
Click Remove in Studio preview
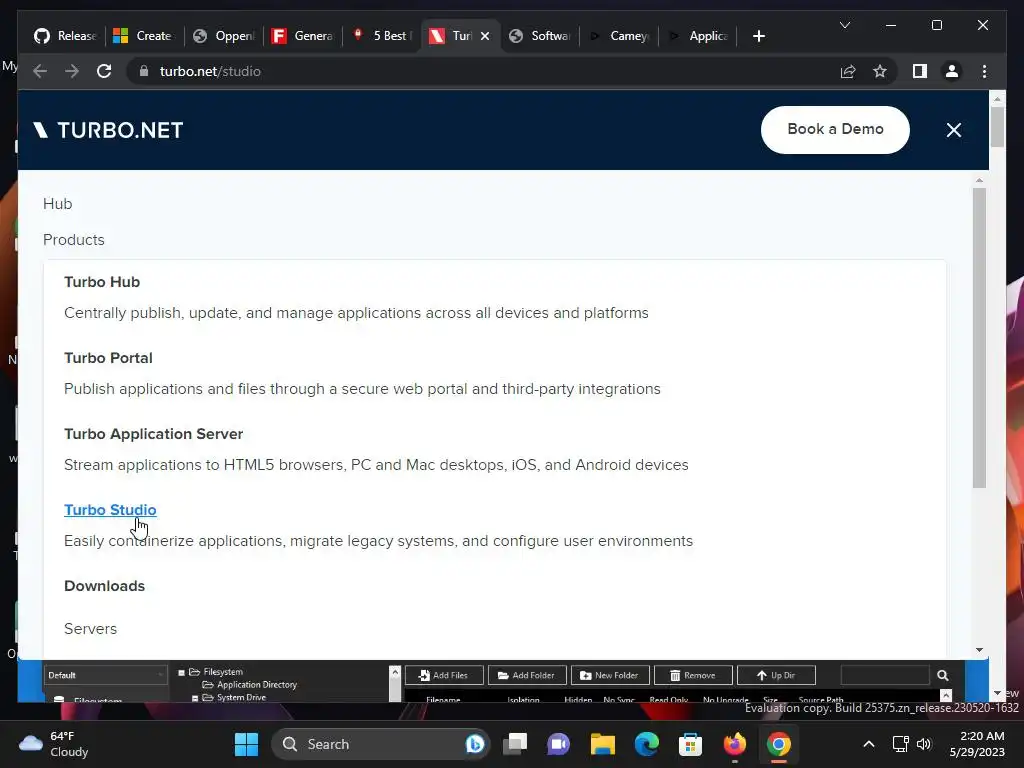(x=693, y=675)
